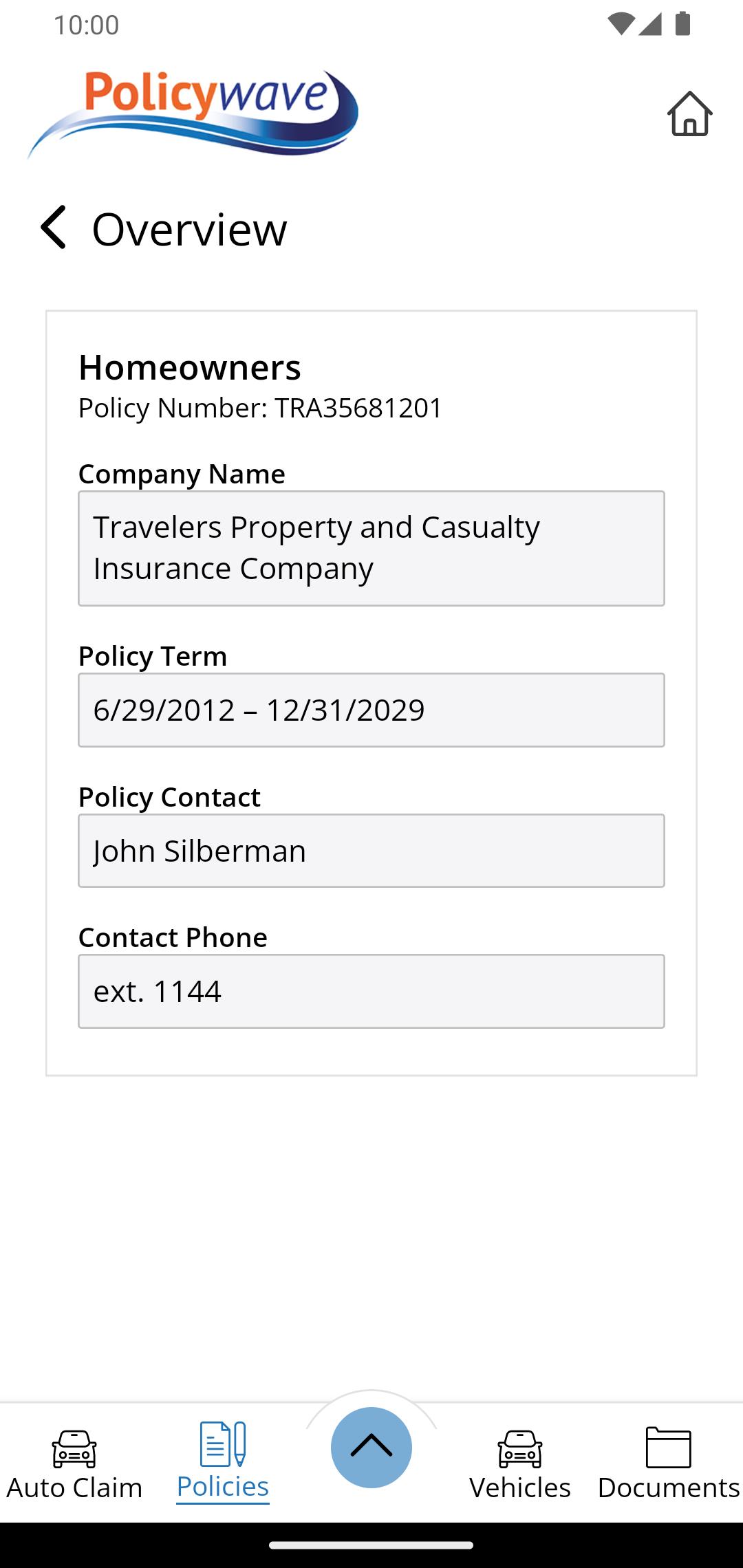This screenshot has height=1568, width=743.
Task: Click the Policy Term date field
Action: pos(371,710)
